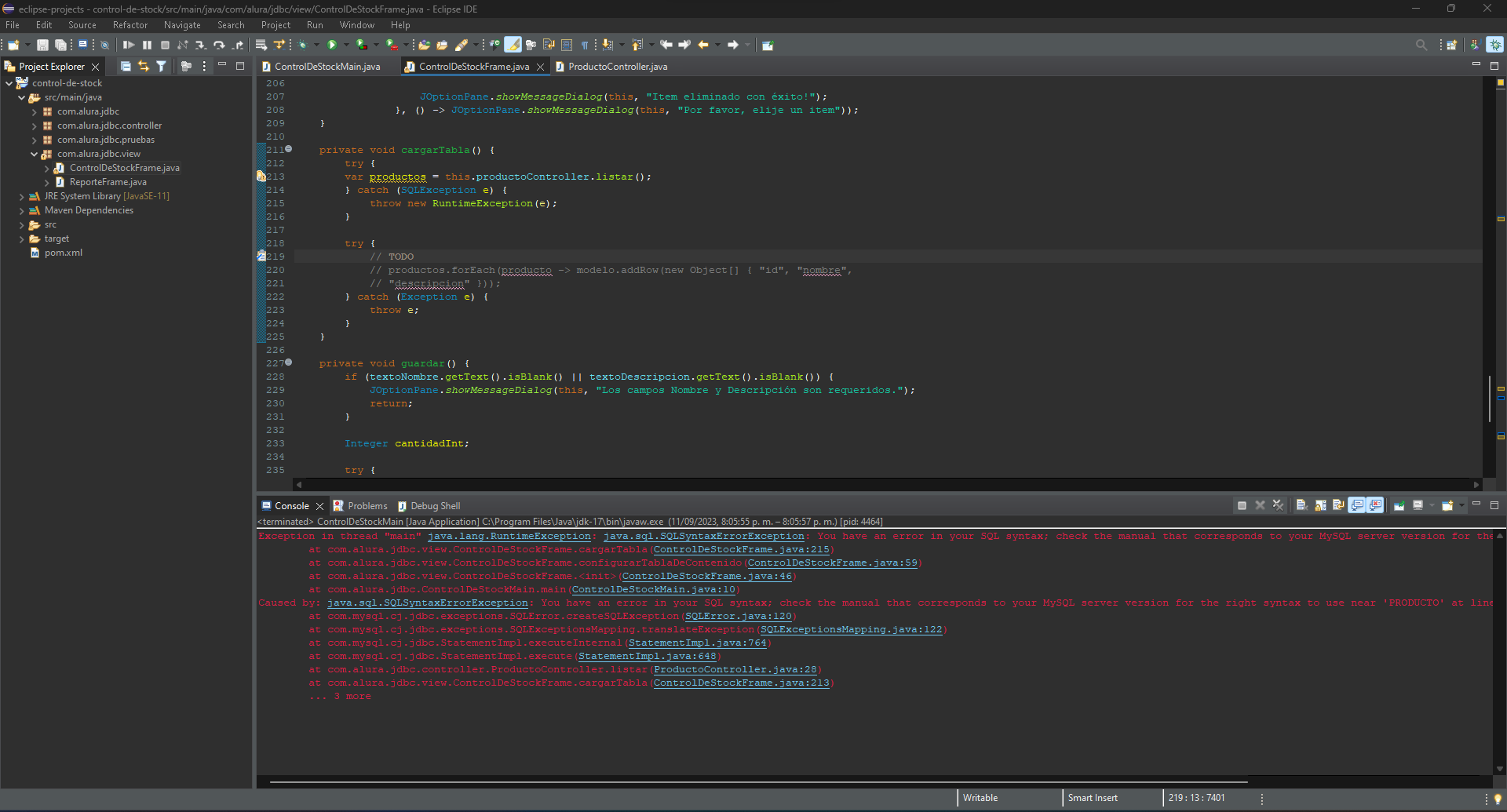Viewport: 1507px width, 812px height.
Task: Click the Open Type icon
Action: pos(424,45)
